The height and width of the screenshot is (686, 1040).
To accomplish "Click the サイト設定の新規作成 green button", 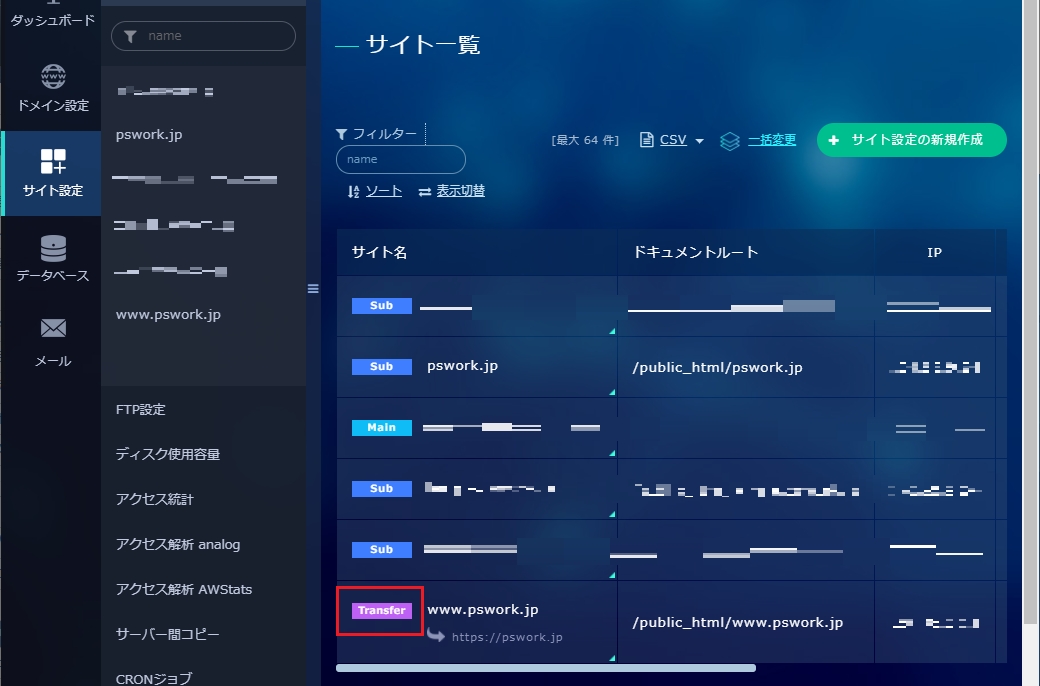I will tap(911, 140).
